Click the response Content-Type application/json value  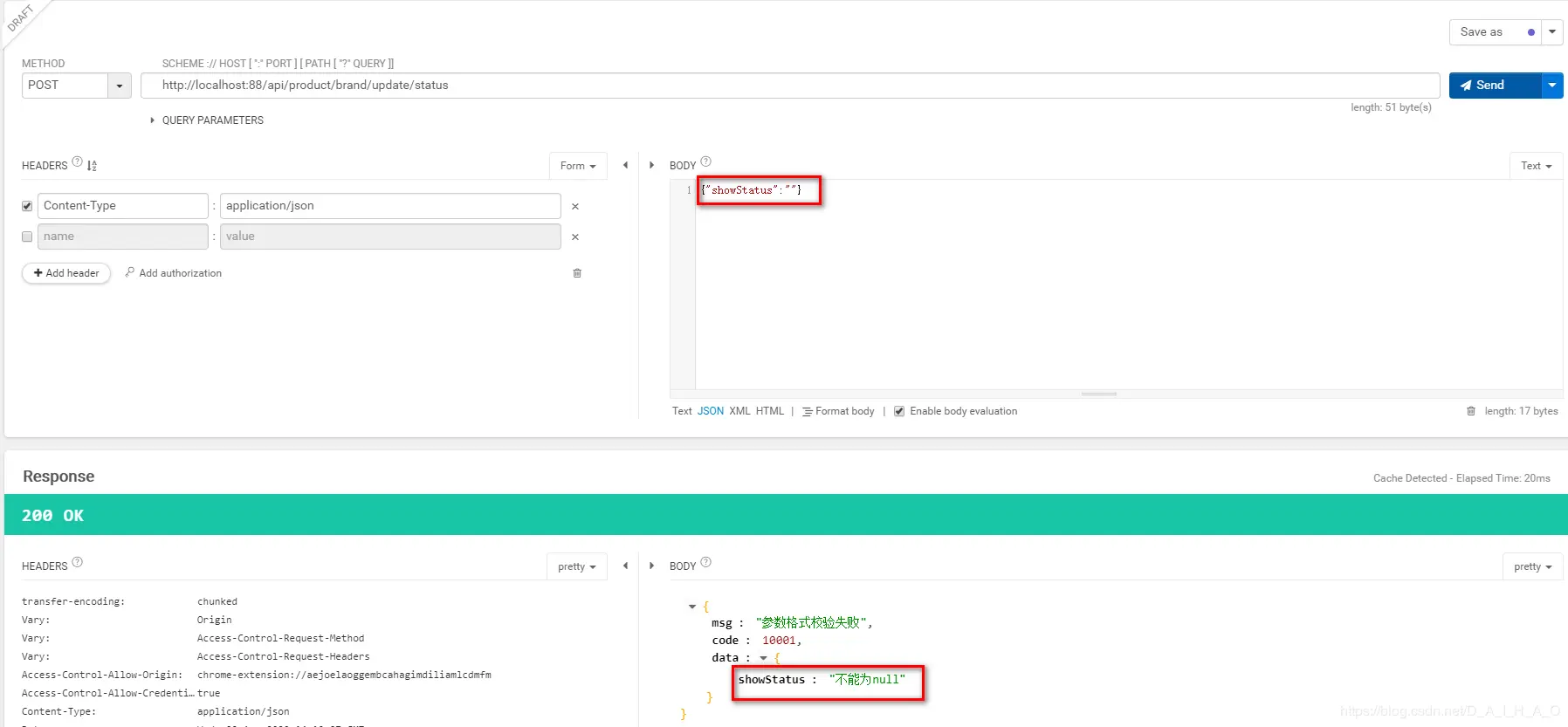[x=244, y=712]
